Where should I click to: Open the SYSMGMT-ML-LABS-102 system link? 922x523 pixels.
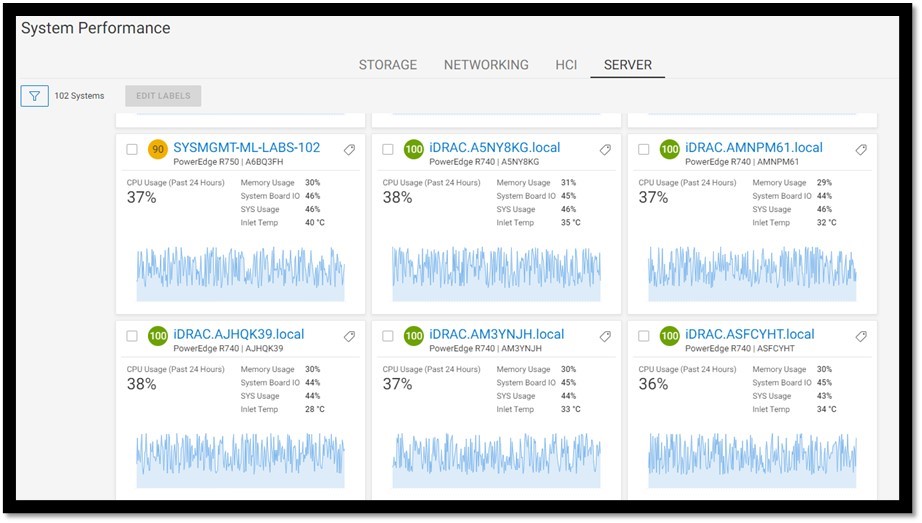[247, 147]
